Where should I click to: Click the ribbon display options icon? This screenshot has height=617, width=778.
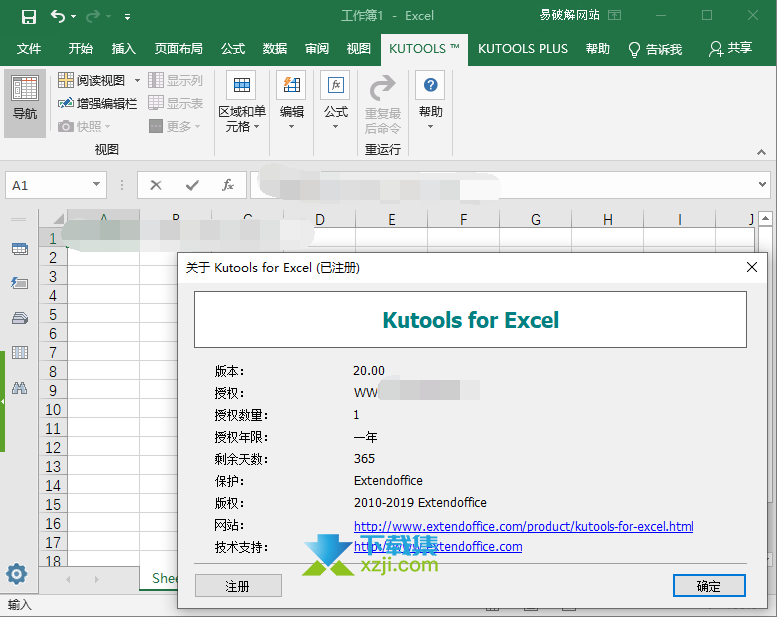(614, 15)
